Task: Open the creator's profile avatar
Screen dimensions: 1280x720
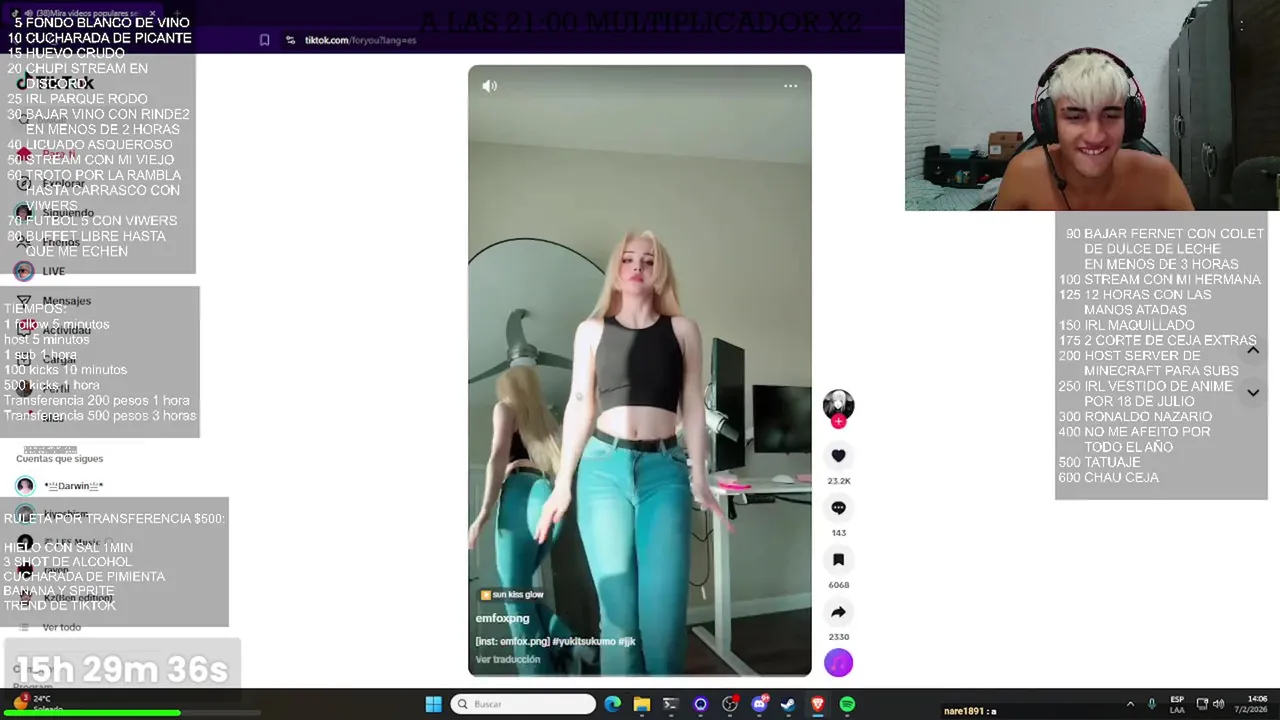Action: [x=838, y=405]
